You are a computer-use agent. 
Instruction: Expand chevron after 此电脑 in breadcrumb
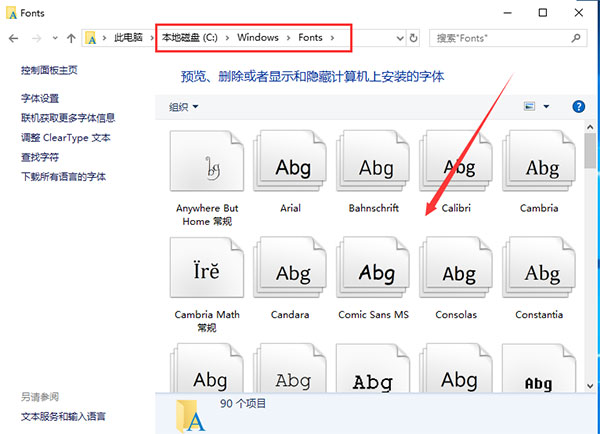pyautogui.click(x=152, y=38)
